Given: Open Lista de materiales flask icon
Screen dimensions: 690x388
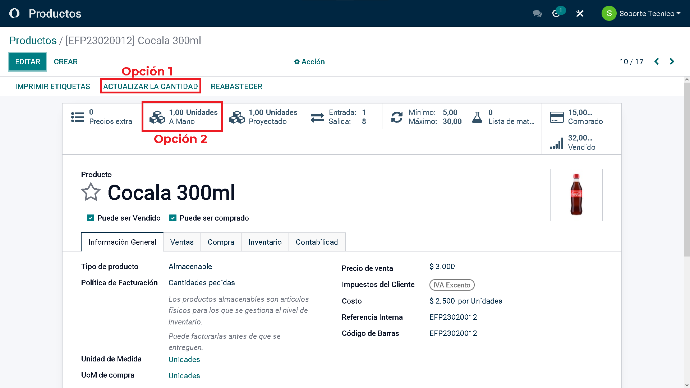Looking at the screenshot, I should coord(477,117).
